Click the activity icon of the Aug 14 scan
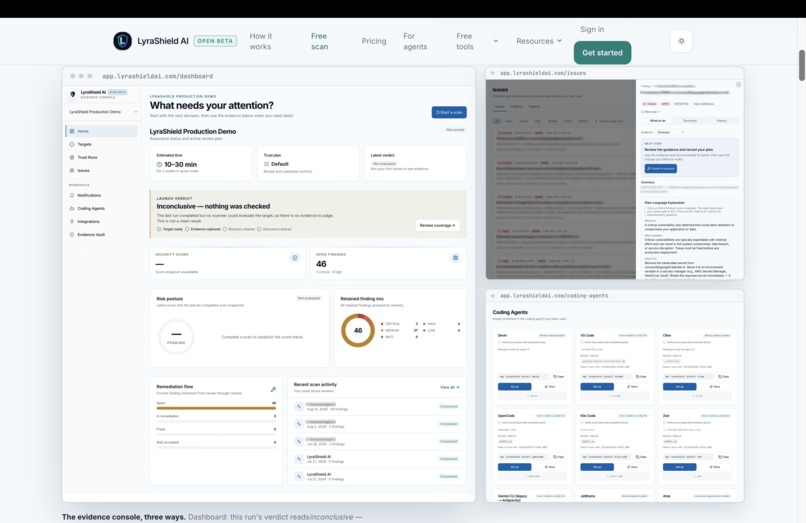This screenshot has width=806, height=523. [x=299, y=406]
